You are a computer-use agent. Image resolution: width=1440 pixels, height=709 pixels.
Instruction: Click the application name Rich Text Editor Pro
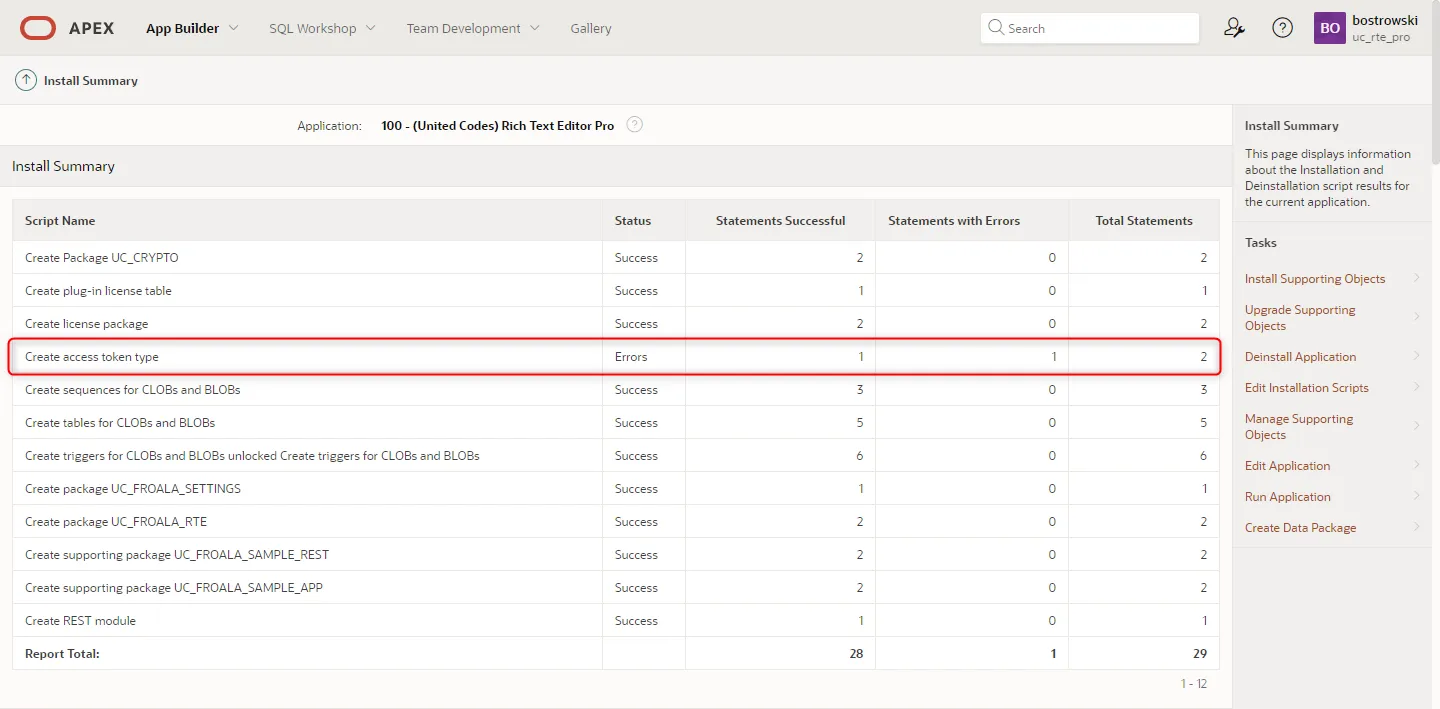[498, 126]
